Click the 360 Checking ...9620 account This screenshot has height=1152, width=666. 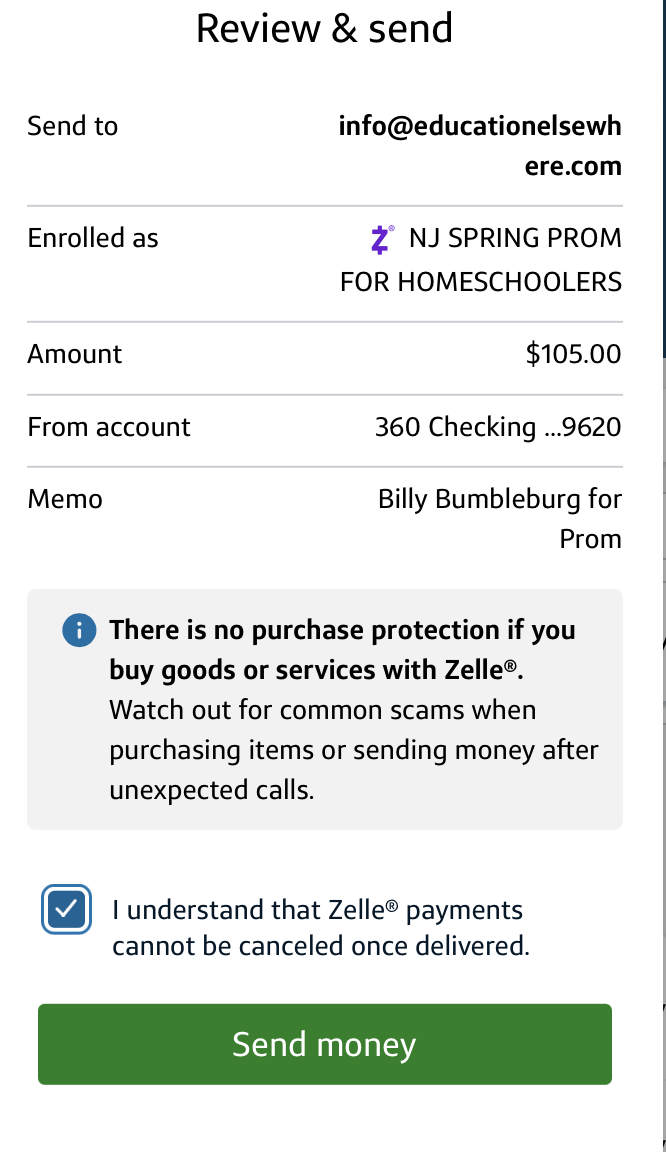pos(497,428)
